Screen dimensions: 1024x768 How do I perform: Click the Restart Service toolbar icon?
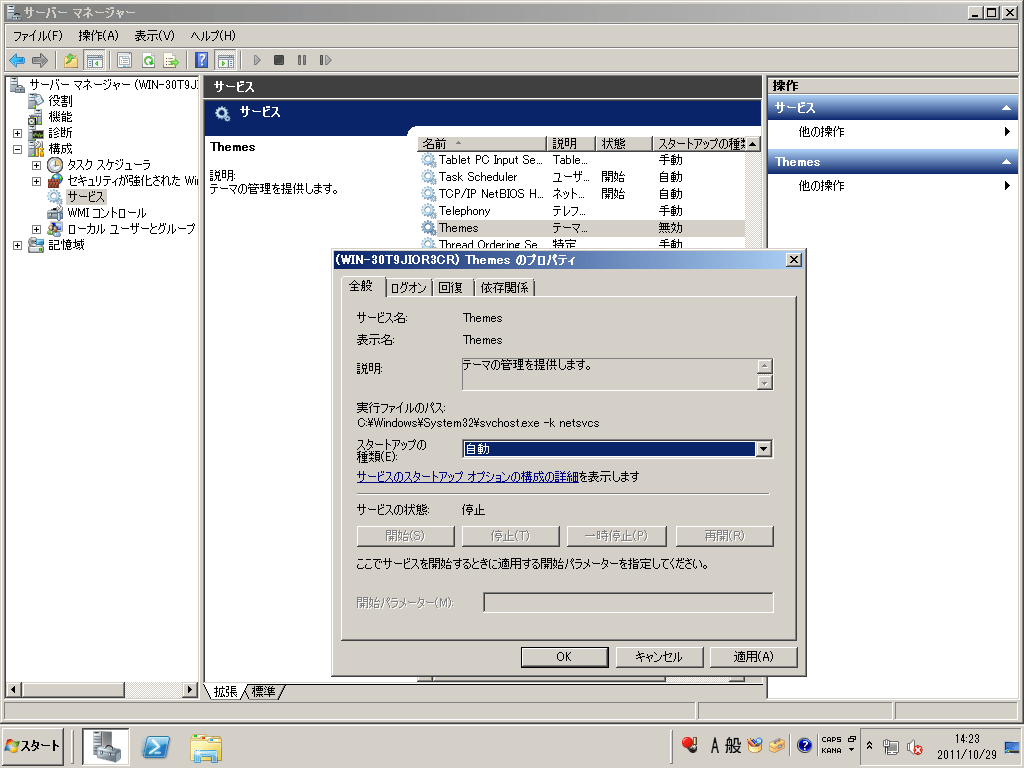pyautogui.click(x=323, y=60)
